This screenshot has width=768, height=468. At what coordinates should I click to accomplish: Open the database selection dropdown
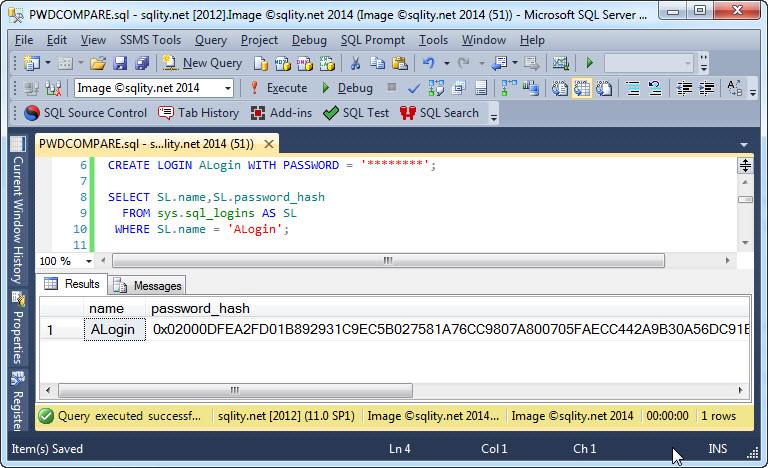[x=229, y=88]
